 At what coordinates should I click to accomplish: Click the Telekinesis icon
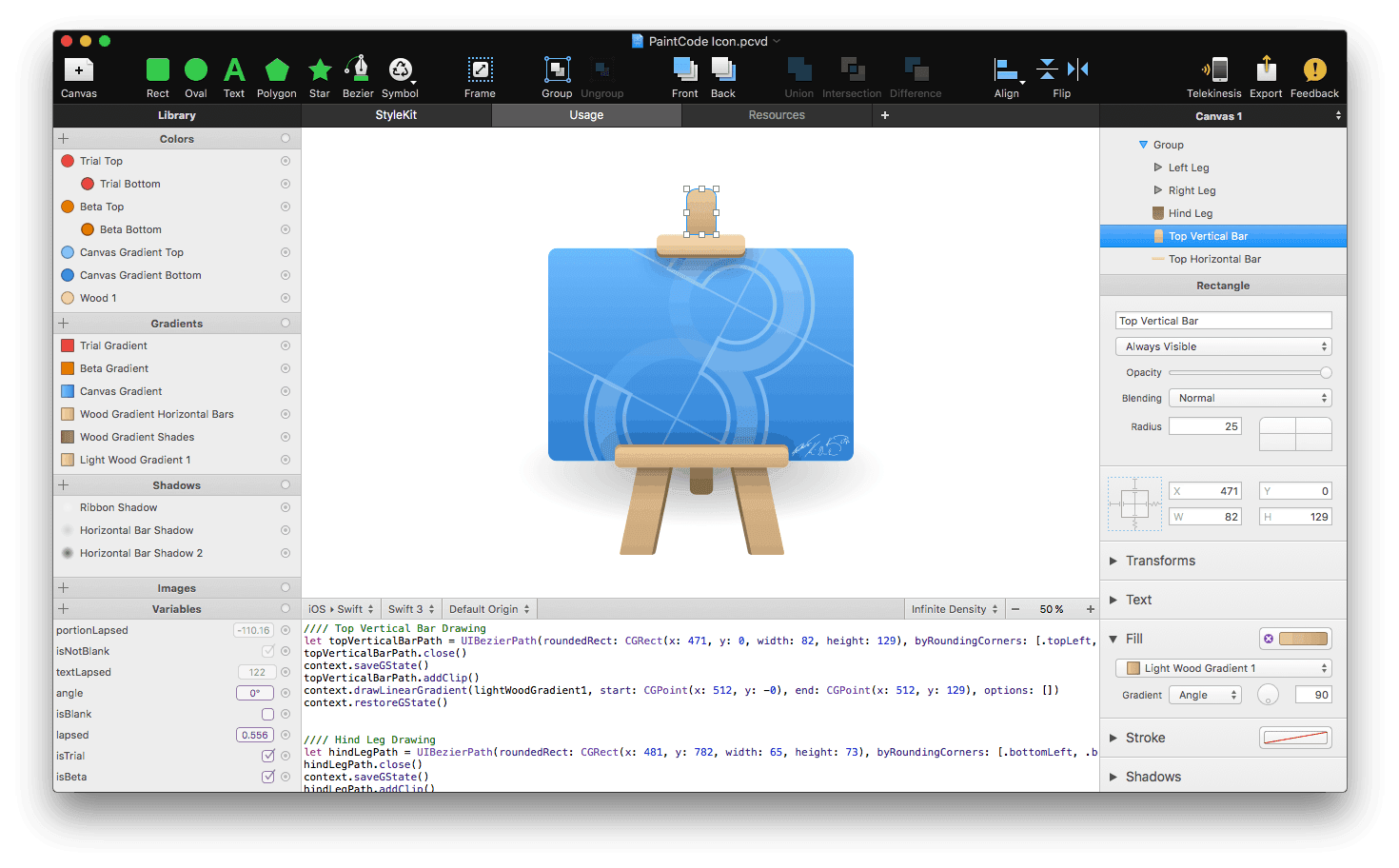(1214, 71)
